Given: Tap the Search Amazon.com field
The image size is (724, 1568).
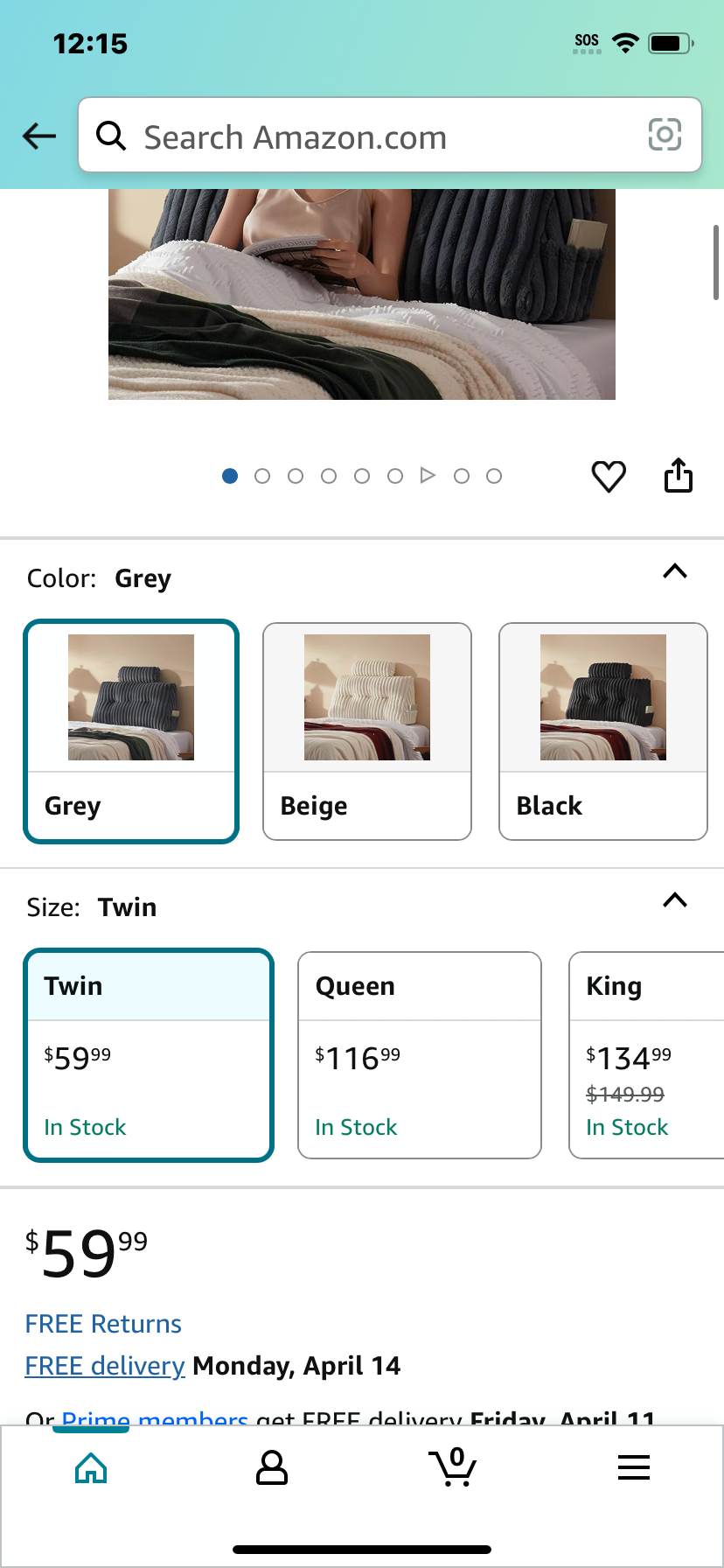Looking at the screenshot, I should pyautogui.click(x=390, y=135).
